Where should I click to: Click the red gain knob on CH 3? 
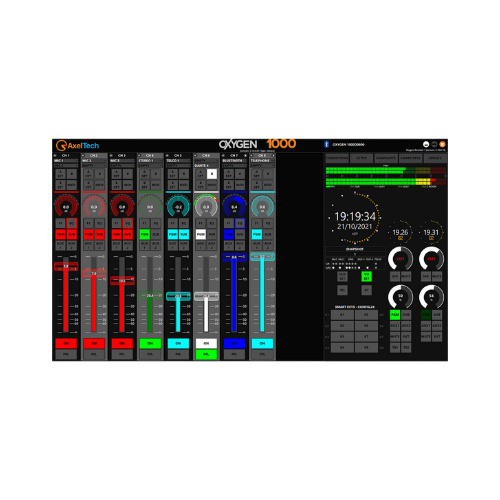coord(122,206)
